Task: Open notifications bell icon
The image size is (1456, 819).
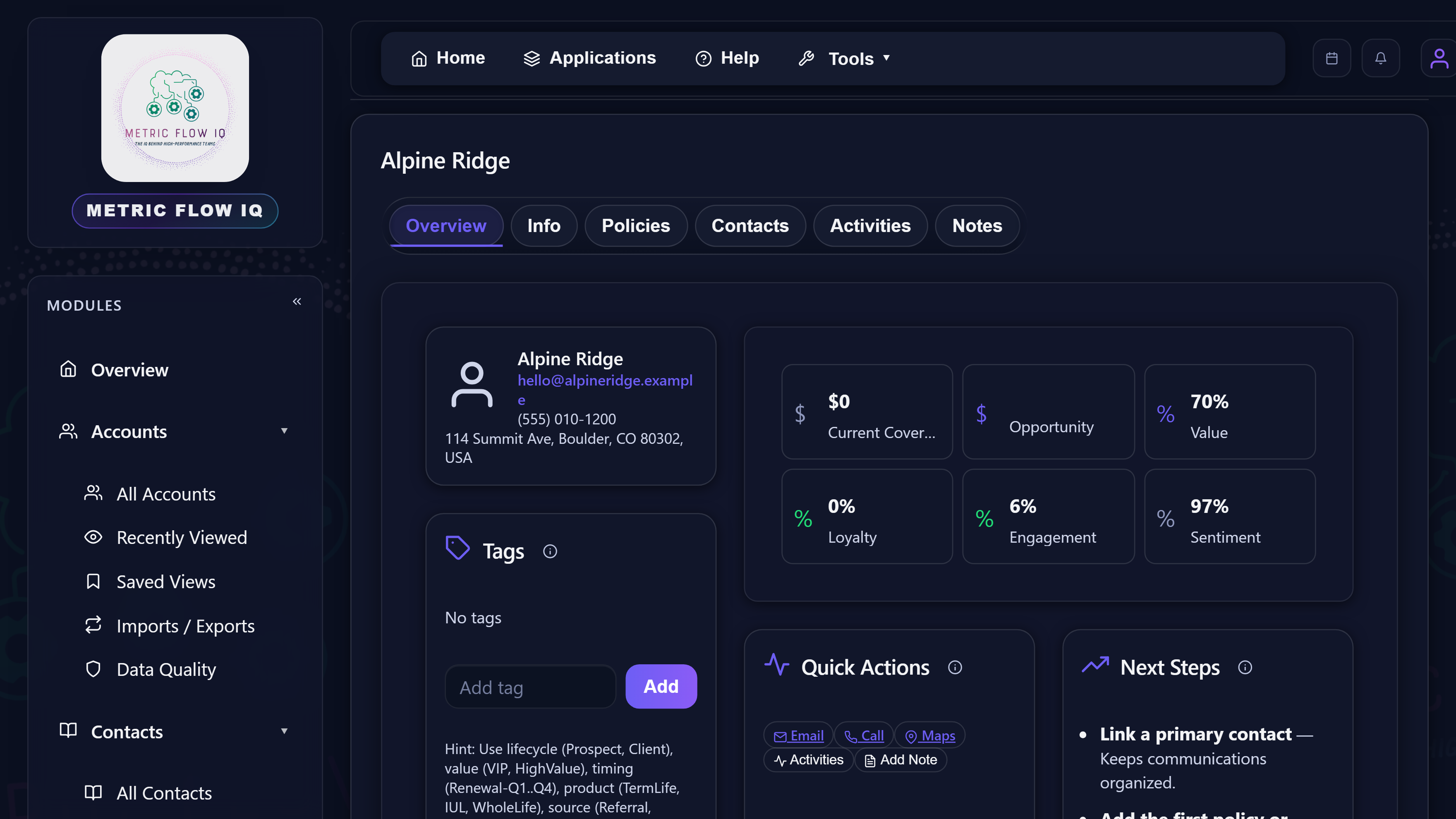Action: tap(1380, 58)
